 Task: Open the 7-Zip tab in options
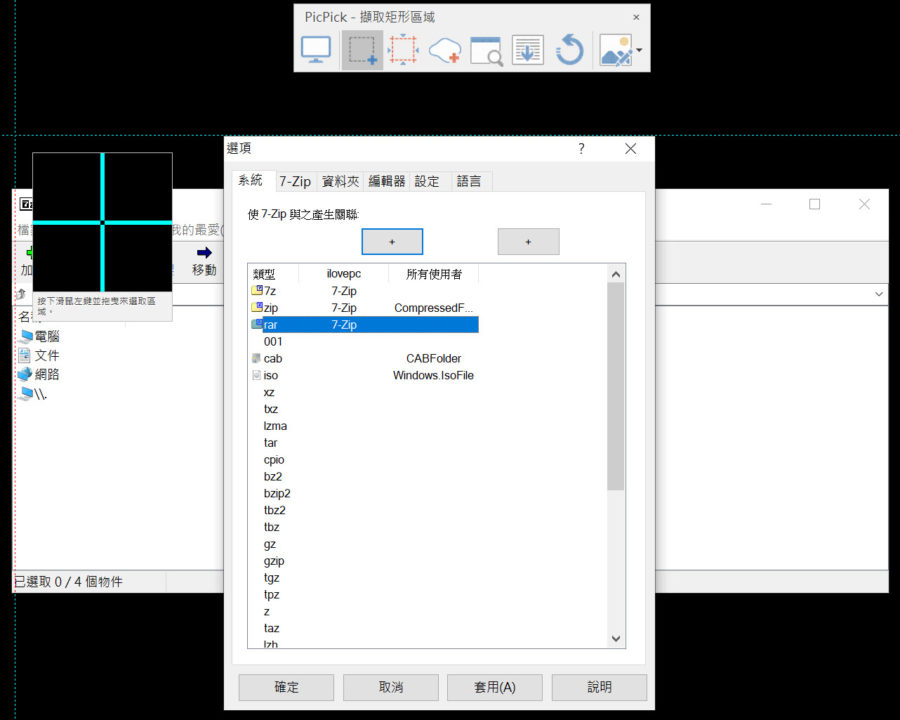(x=295, y=181)
